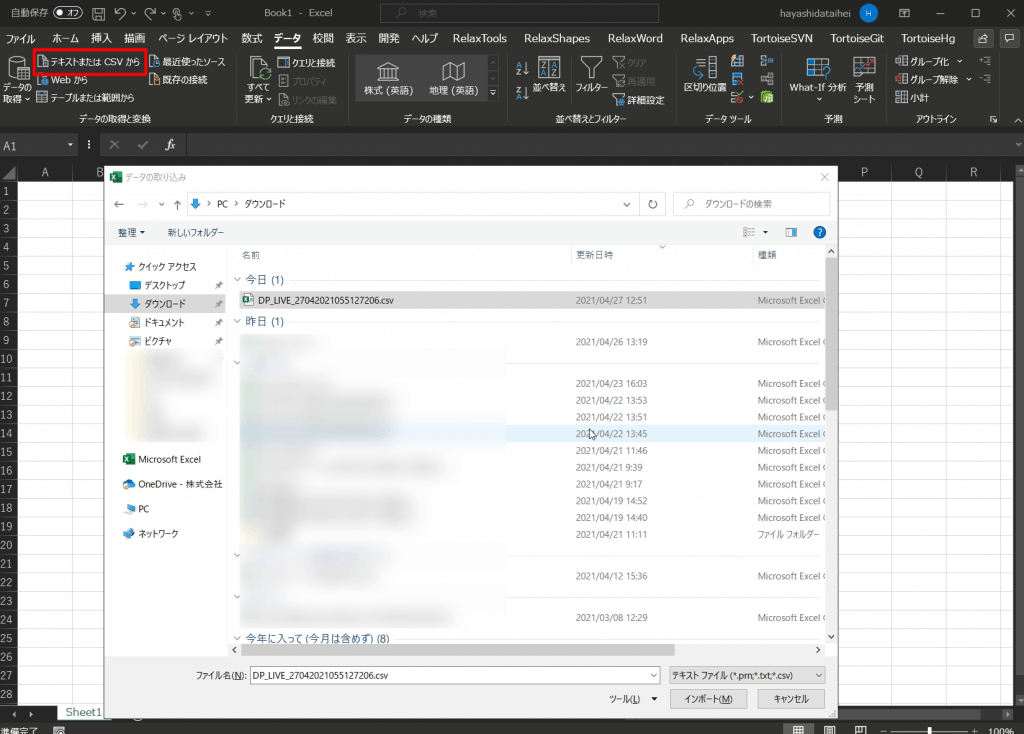Open the Tools dropdown menu
Image resolution: width=1024 pixels, height=734 pixels.
633,699
